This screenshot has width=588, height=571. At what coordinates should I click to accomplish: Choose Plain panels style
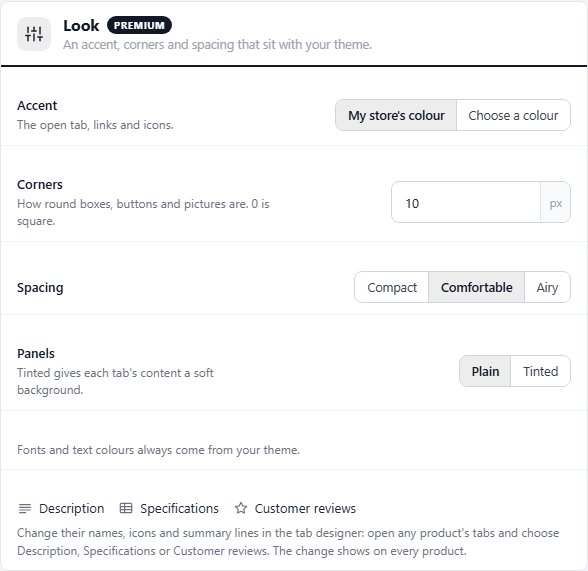point(485,371)
